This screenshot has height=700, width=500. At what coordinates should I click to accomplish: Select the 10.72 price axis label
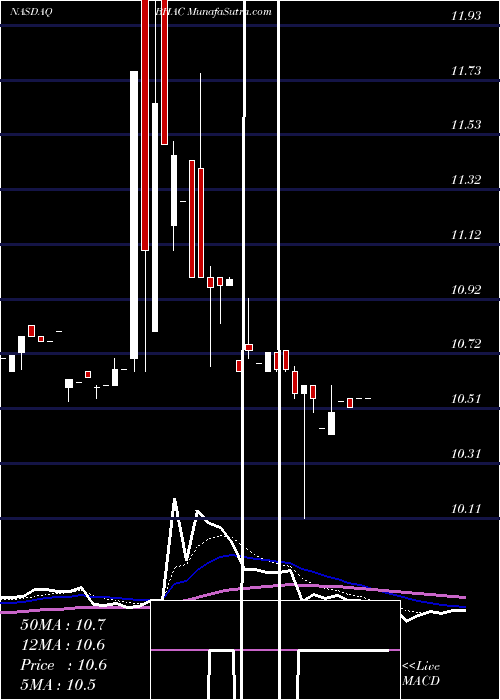466,344
